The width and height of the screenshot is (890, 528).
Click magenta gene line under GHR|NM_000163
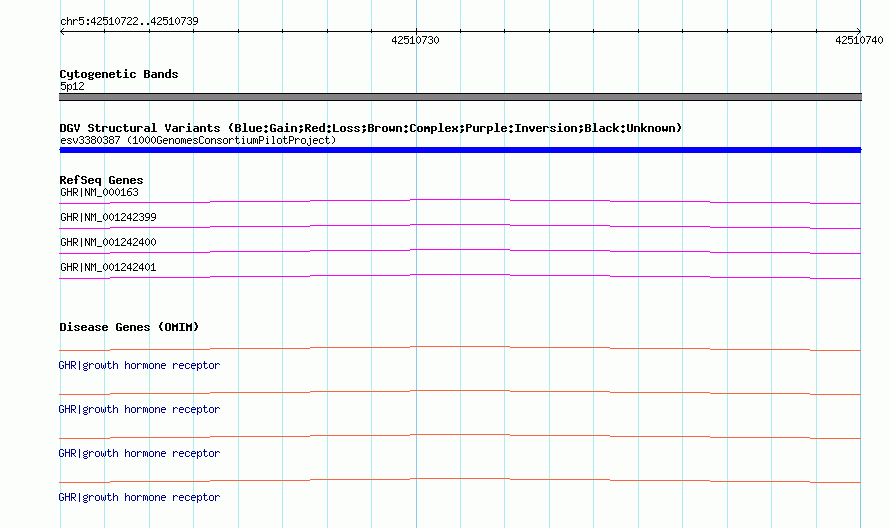pos(460,201)
